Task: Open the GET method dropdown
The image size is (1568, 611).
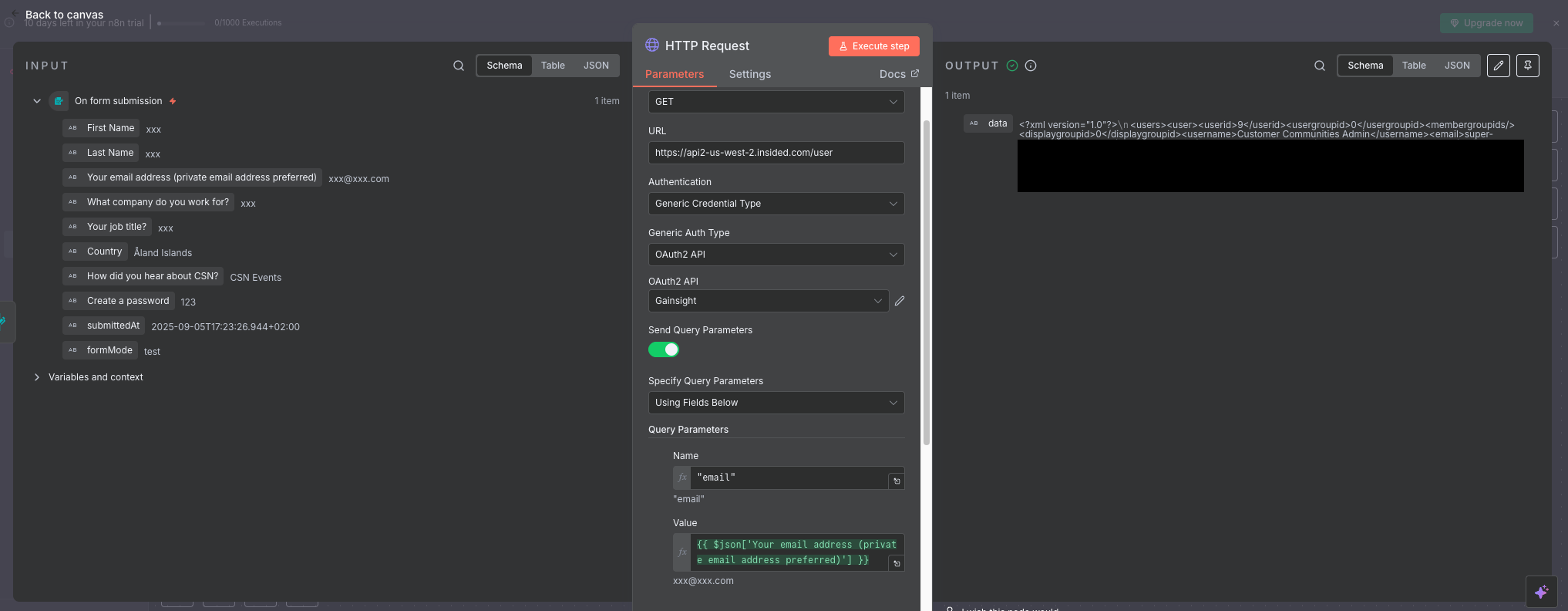Action: [776, 102]
